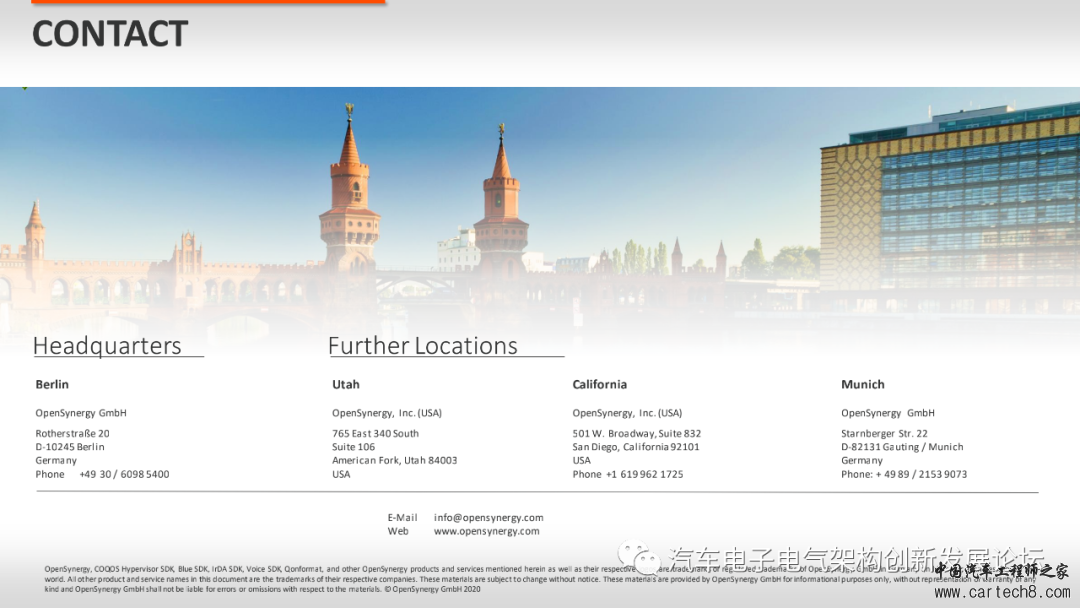Click OpenSynergy, Inc. (USA) under Utah

(x=387, y=413)
